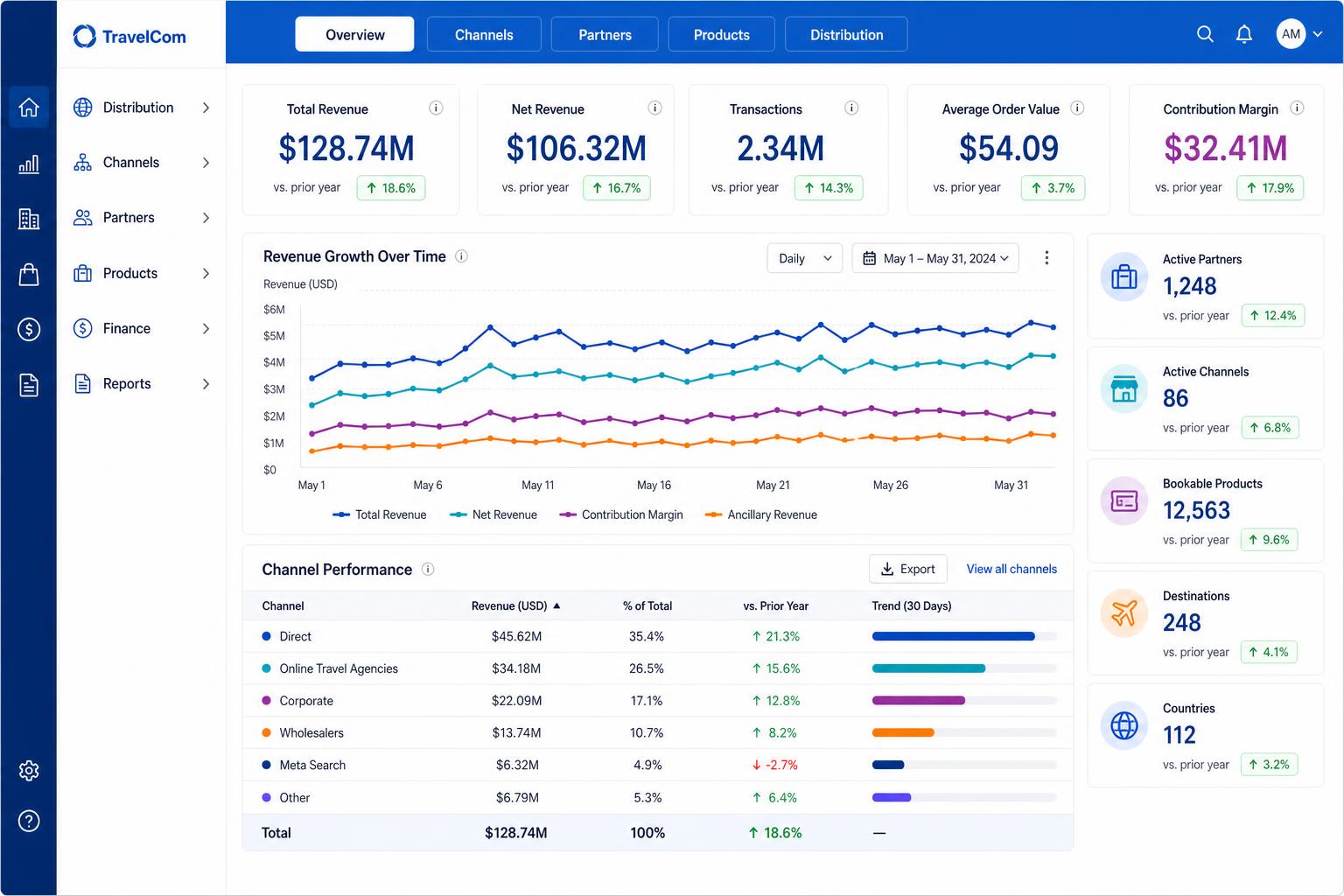Click the Active Channels storefront icon
The height and width of the screenshot is (896, 1344).
pyautogui.click(x=1123, y=389)
